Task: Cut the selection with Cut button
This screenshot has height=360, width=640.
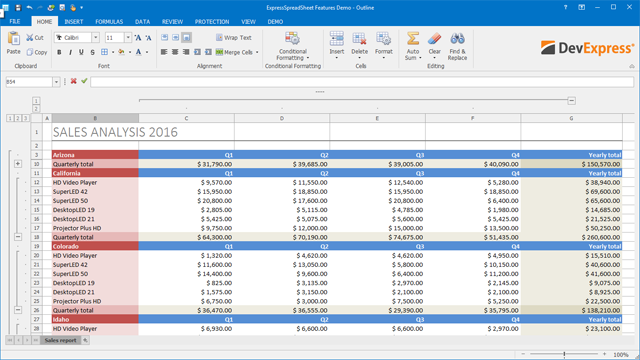Action: 35,38
